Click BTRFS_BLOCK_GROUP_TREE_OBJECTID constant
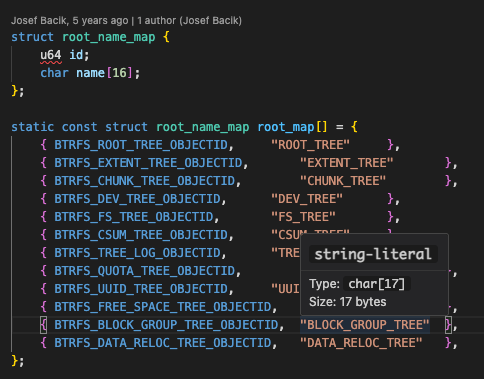 coord(166,325)
